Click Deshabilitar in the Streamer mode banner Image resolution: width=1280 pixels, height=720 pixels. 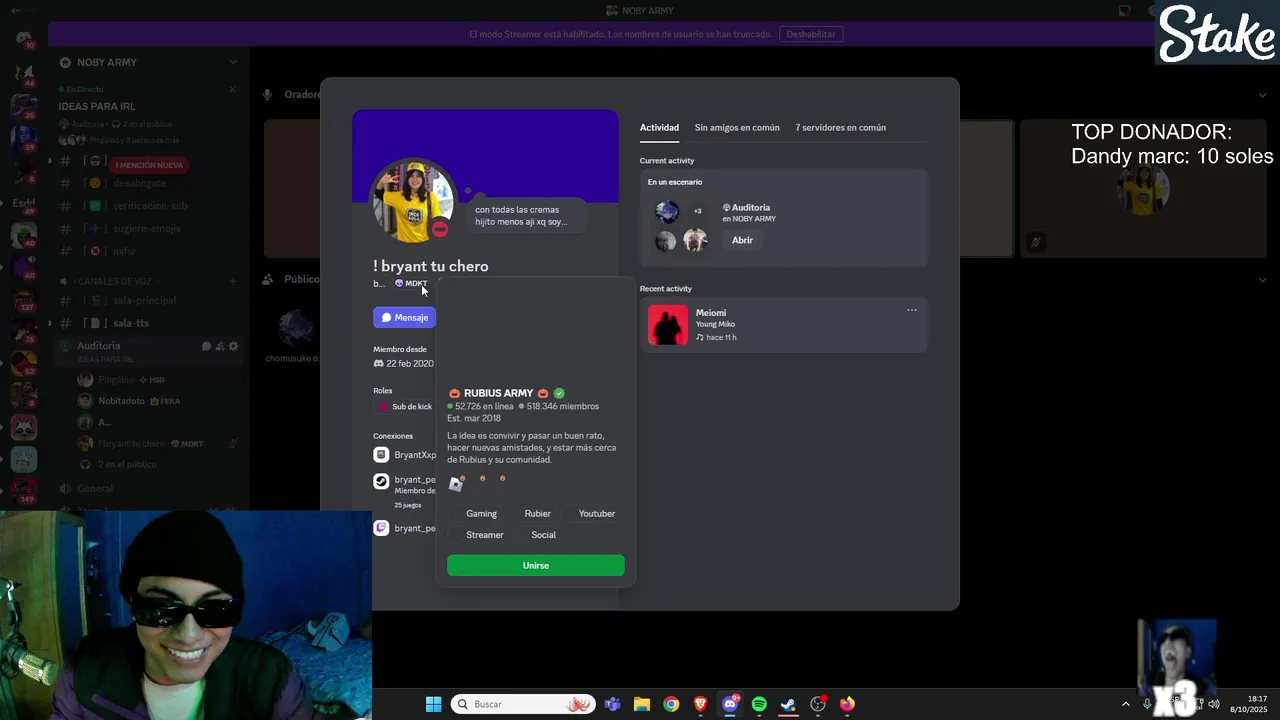(811, 34)
